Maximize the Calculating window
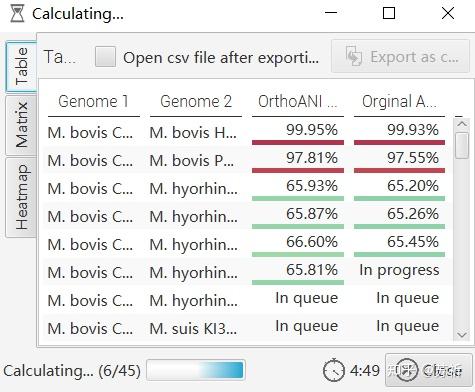Viewport: 475px width, 392px height. pyautogui.click(x=389, y=13)
